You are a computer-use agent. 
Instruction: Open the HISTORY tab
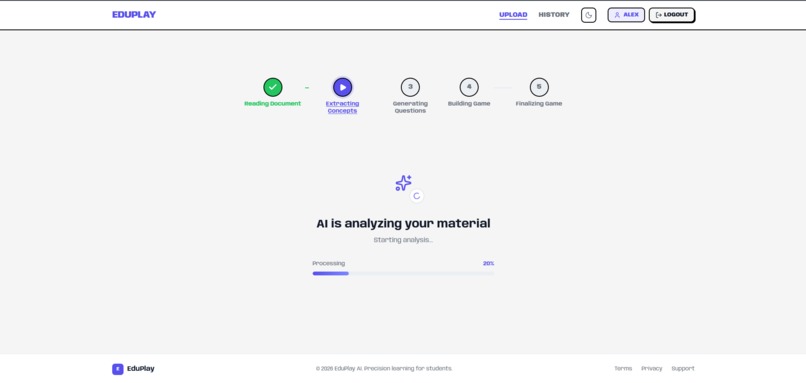coord(554,15)
